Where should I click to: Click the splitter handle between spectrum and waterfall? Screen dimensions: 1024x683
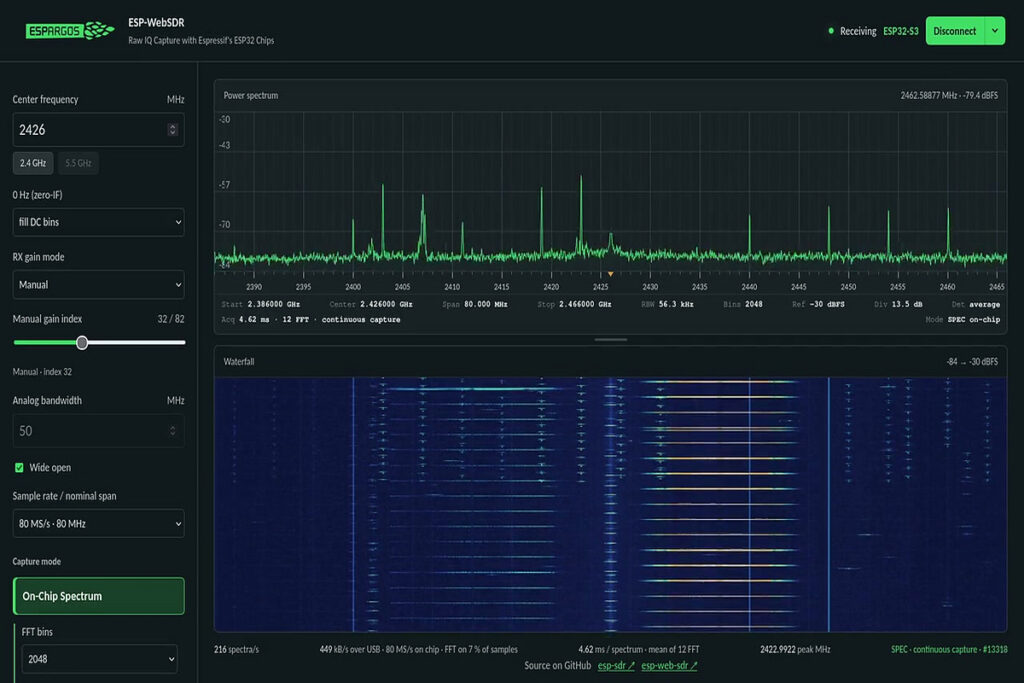click(x=611, y=340)
